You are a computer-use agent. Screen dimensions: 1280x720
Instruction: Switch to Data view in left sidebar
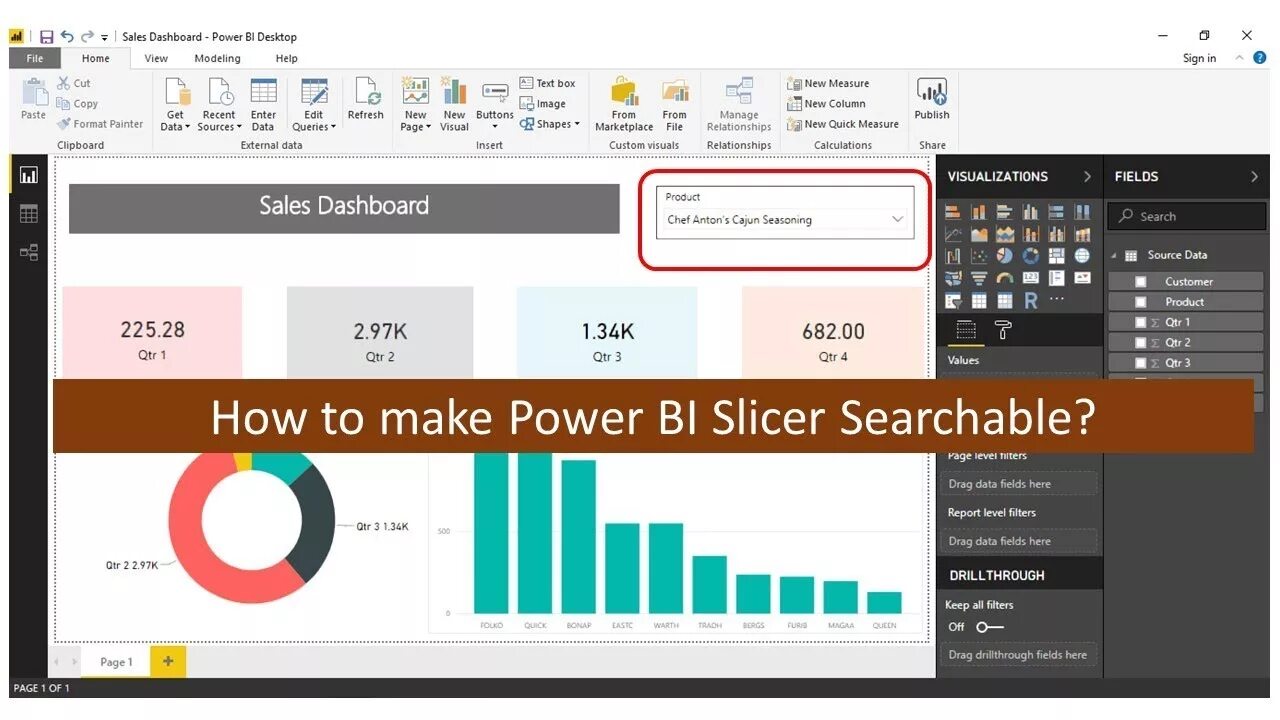29,213
